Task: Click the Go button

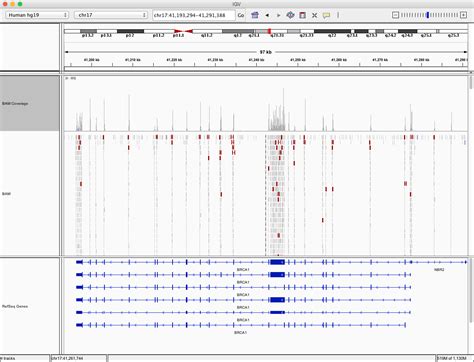Action: 241,15
